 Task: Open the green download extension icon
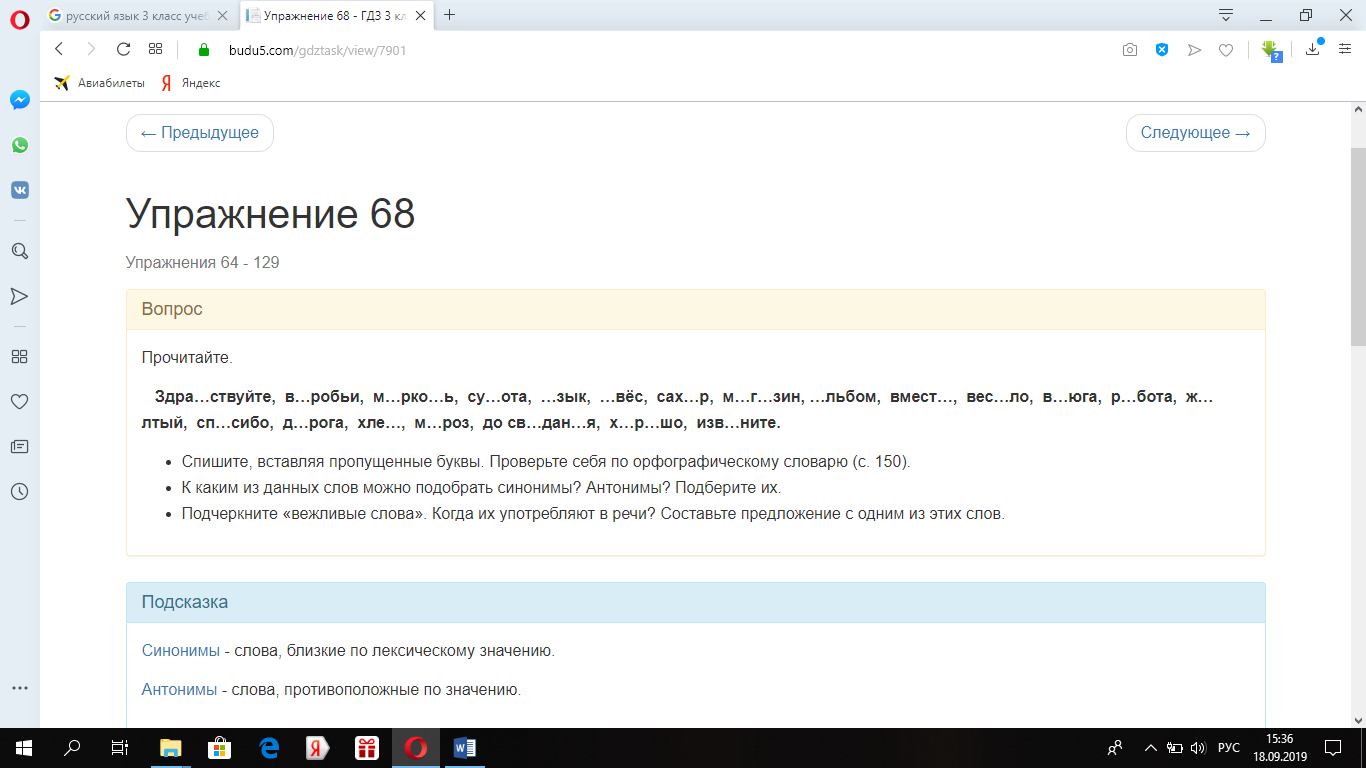point(1271,50)
